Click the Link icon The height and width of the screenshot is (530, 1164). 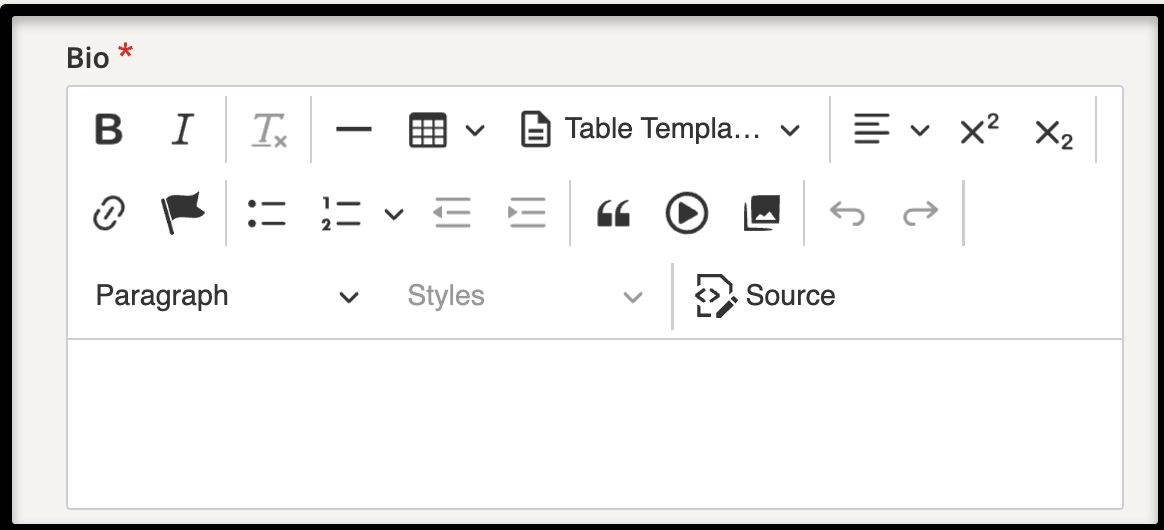pos(108,213)
